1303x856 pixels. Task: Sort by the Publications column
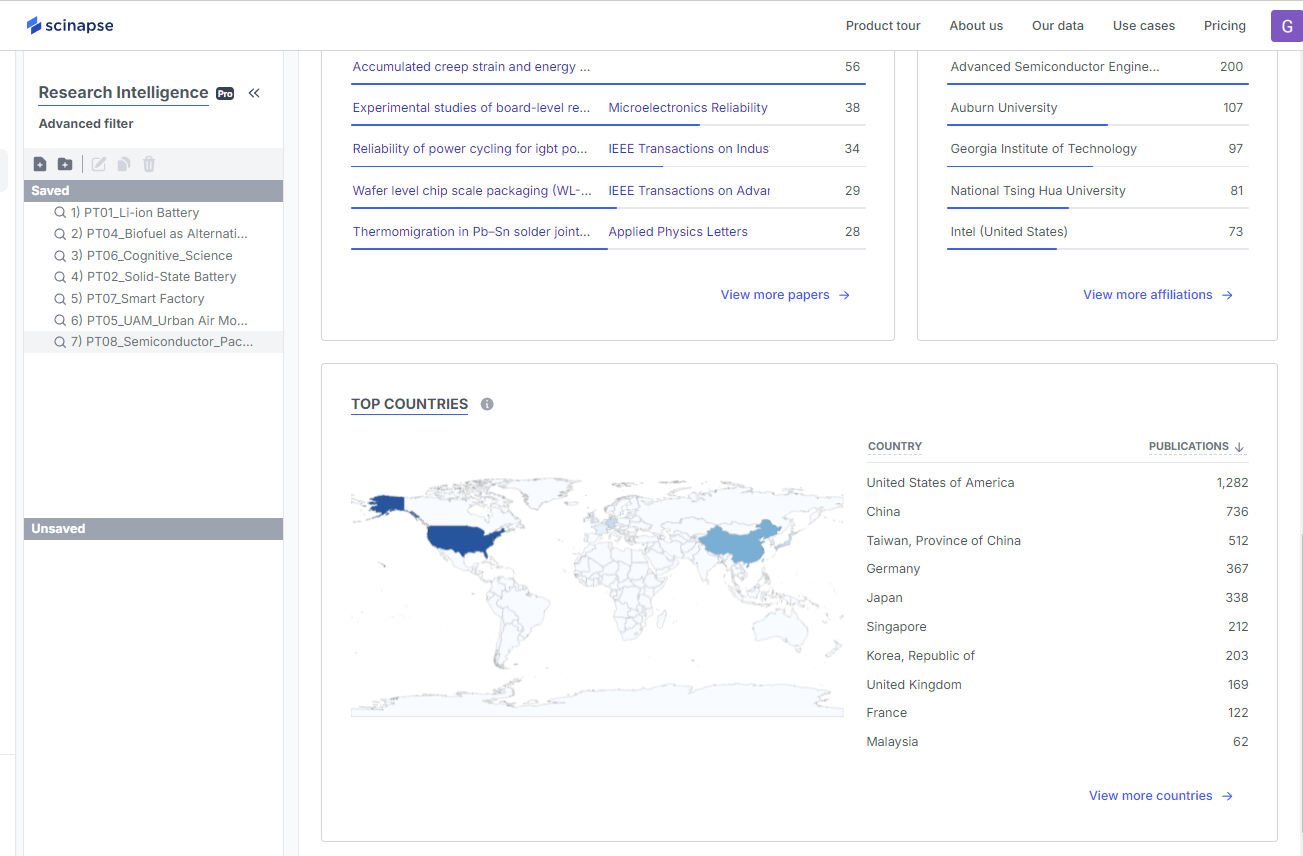1197,446
